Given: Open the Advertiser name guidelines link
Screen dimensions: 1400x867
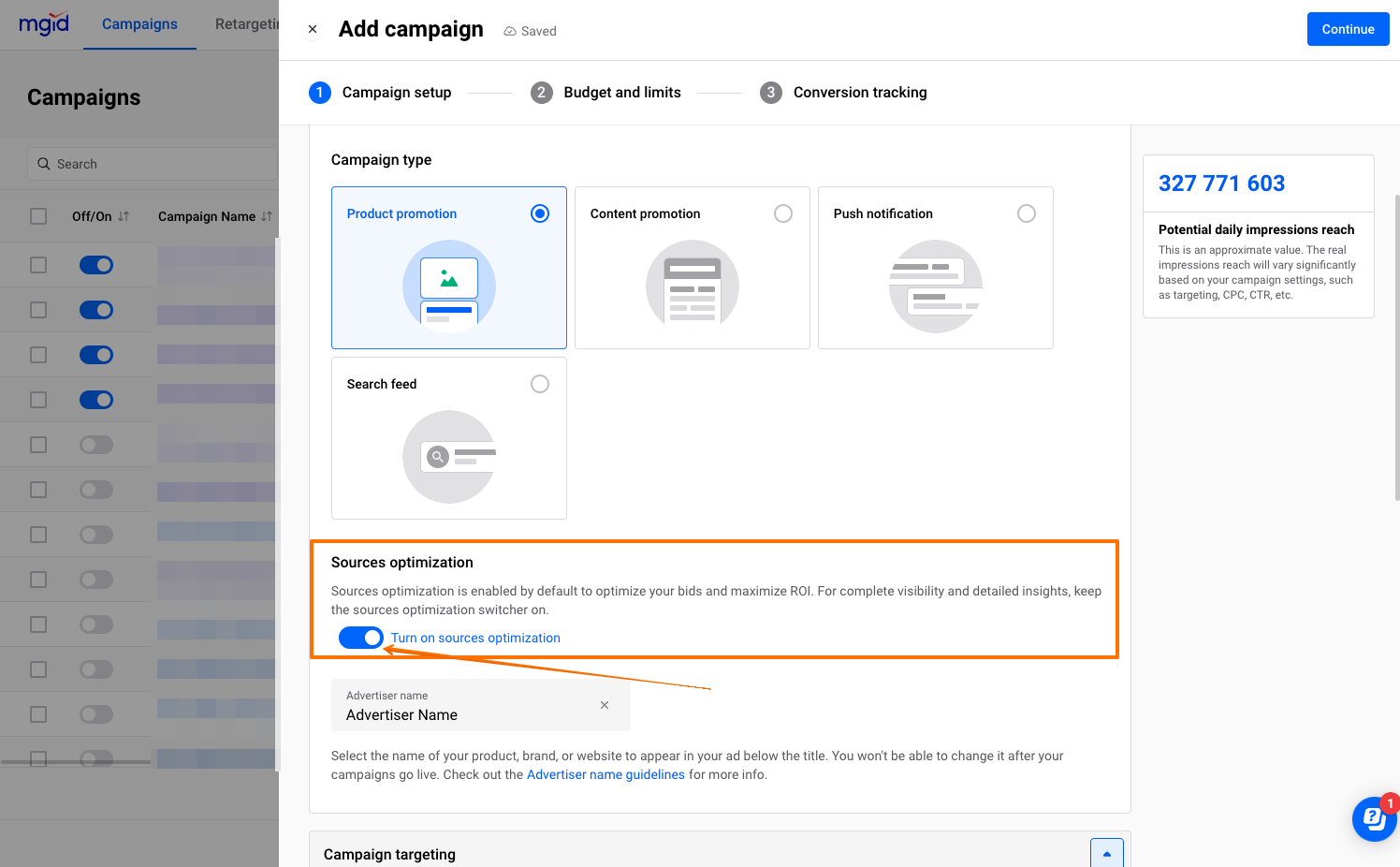Looking at the screenshot, I should 606,773.
